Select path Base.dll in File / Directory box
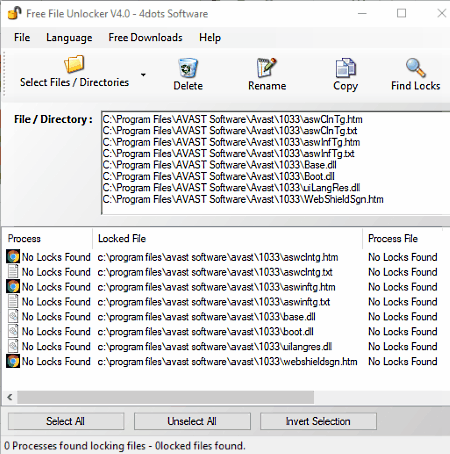The width and height of the screenshot is (450, 454). (219, 165)
